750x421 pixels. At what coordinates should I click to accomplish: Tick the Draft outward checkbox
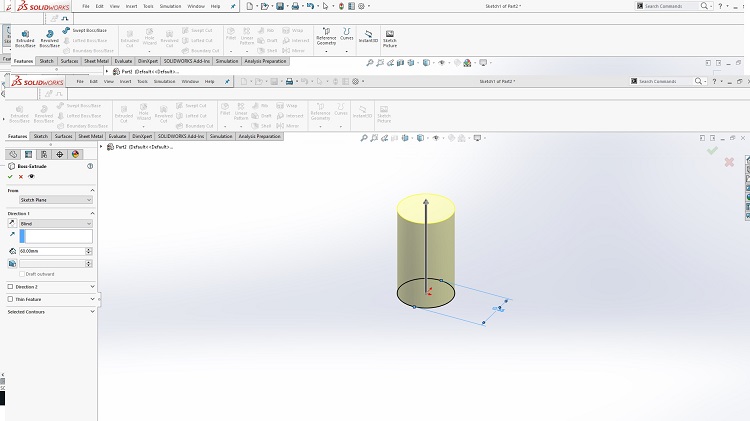point(22,274)
